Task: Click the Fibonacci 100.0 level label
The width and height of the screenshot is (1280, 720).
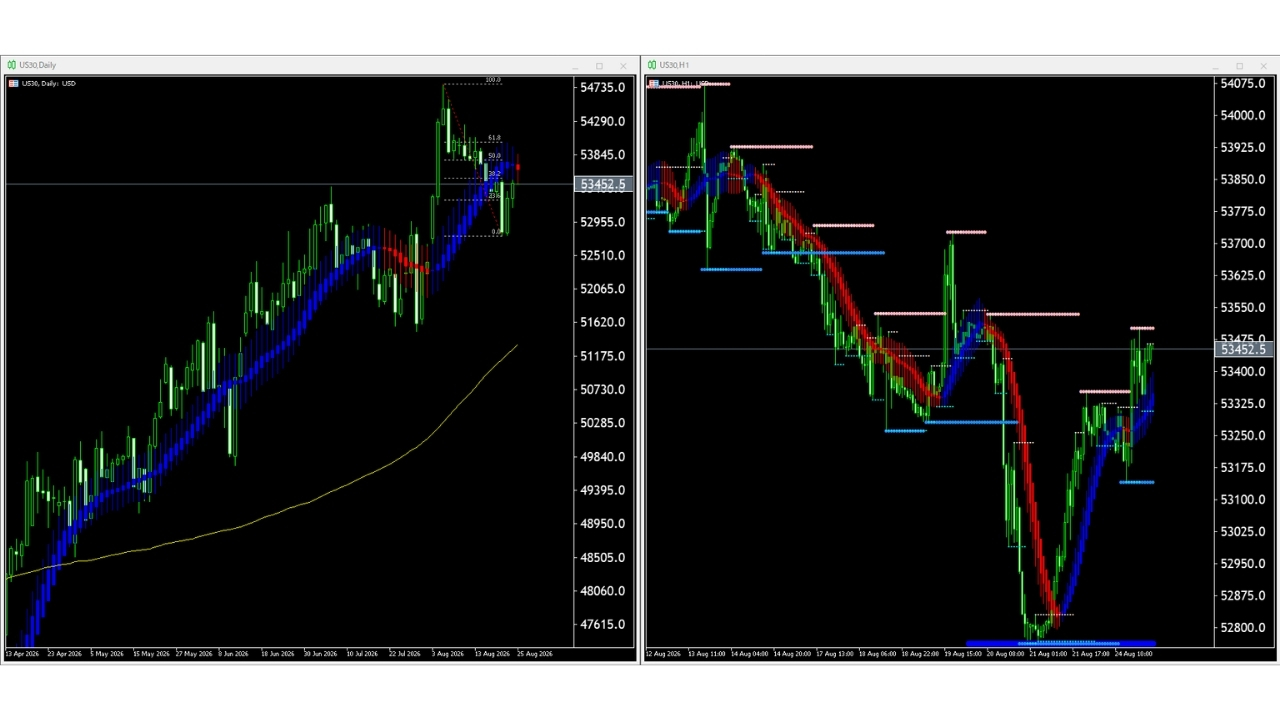Action: tap(492, 80)
